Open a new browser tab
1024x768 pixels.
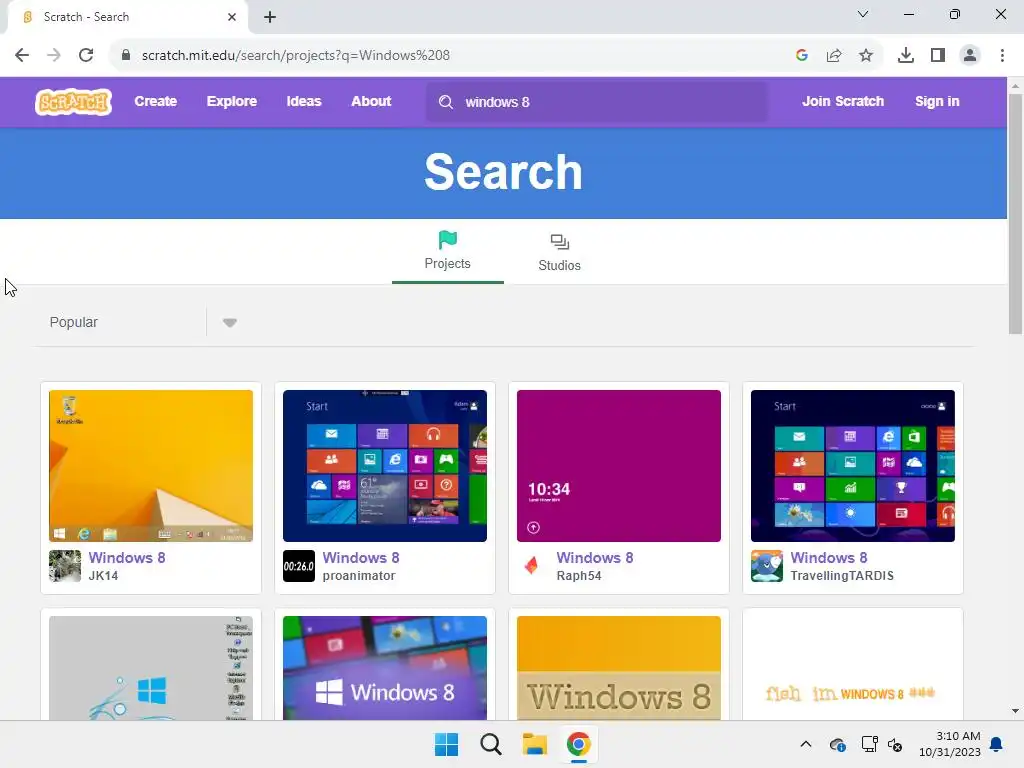tap(270, 17)
